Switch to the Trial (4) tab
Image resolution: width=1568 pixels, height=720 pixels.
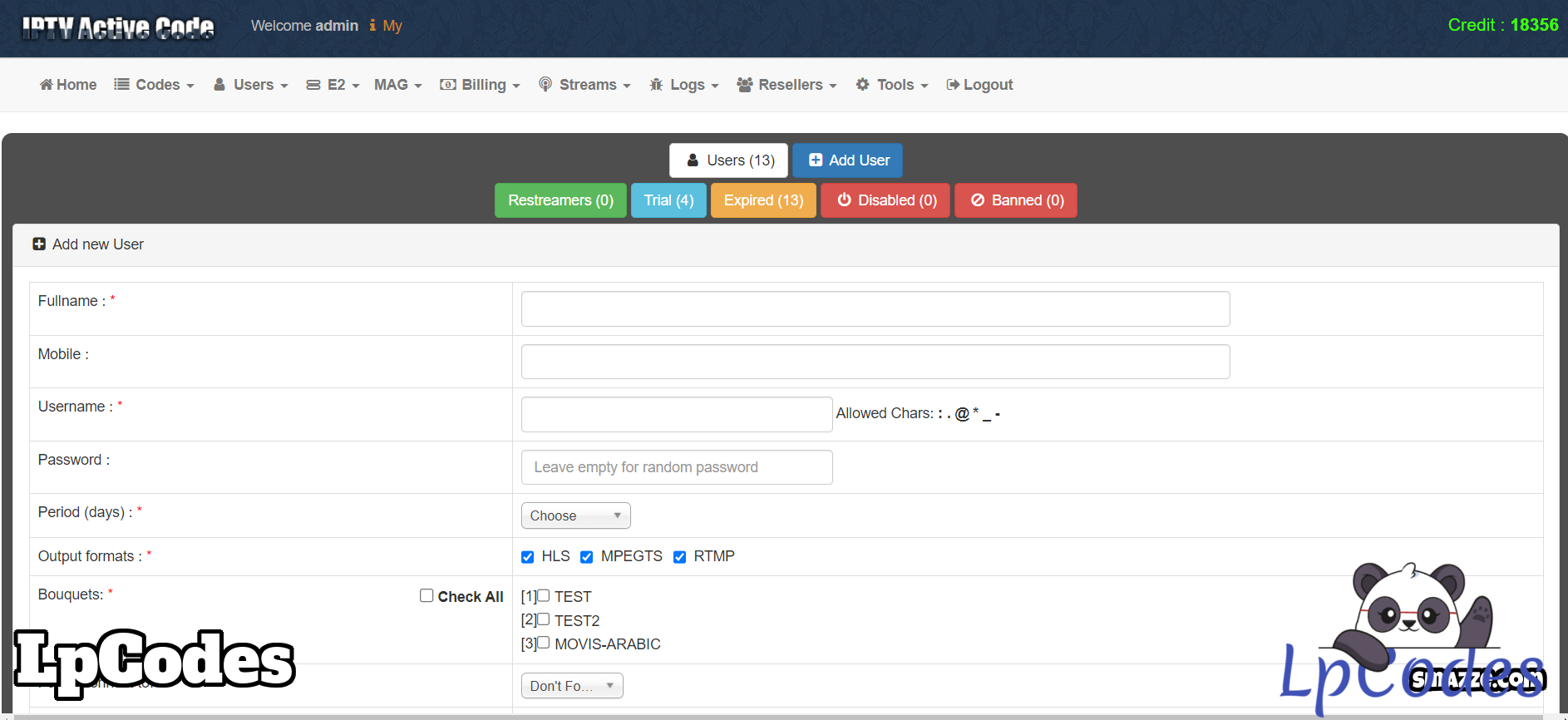(668, 200)
